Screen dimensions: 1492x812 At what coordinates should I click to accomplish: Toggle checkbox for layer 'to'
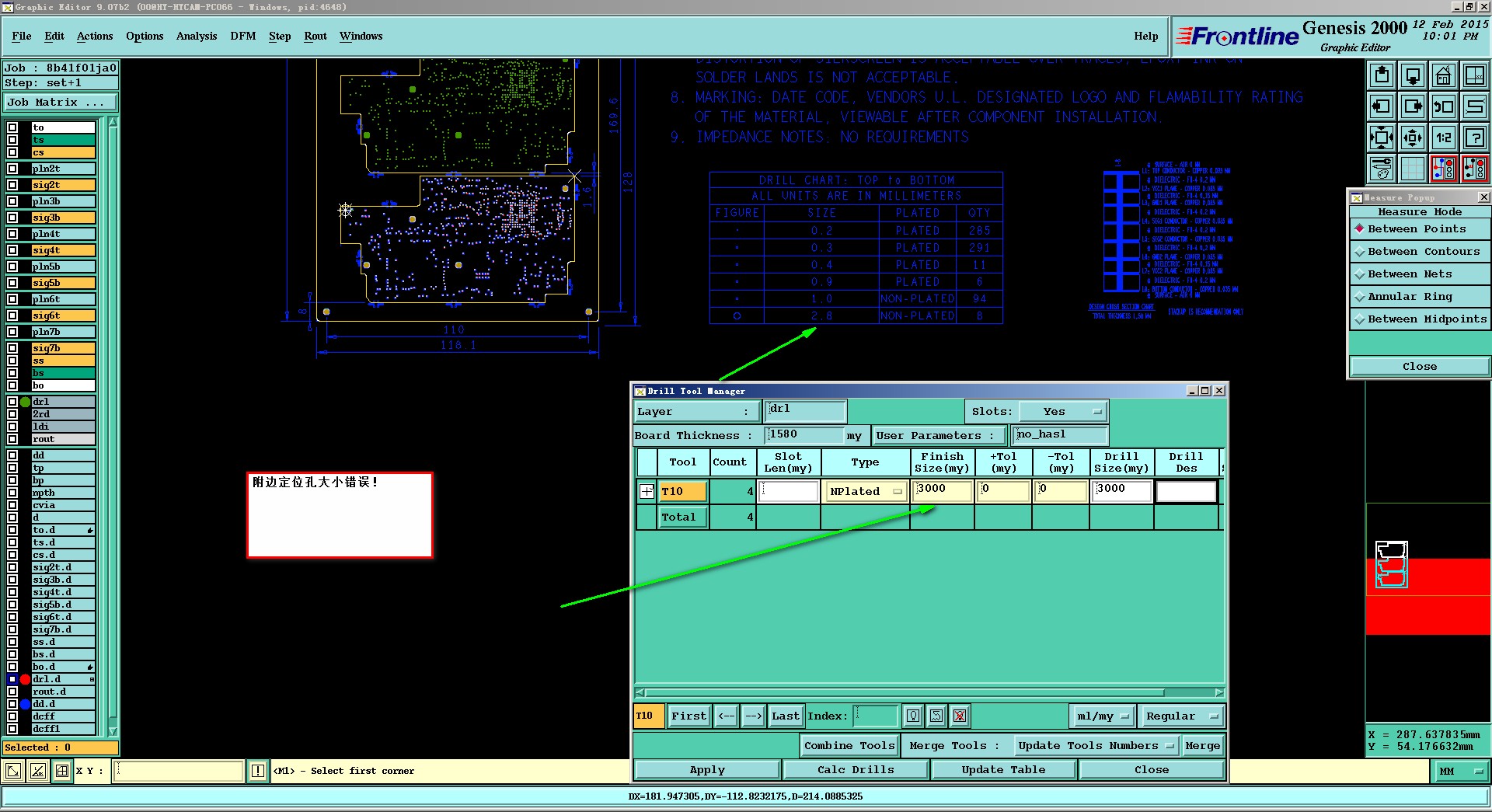(x=12, y=127)
